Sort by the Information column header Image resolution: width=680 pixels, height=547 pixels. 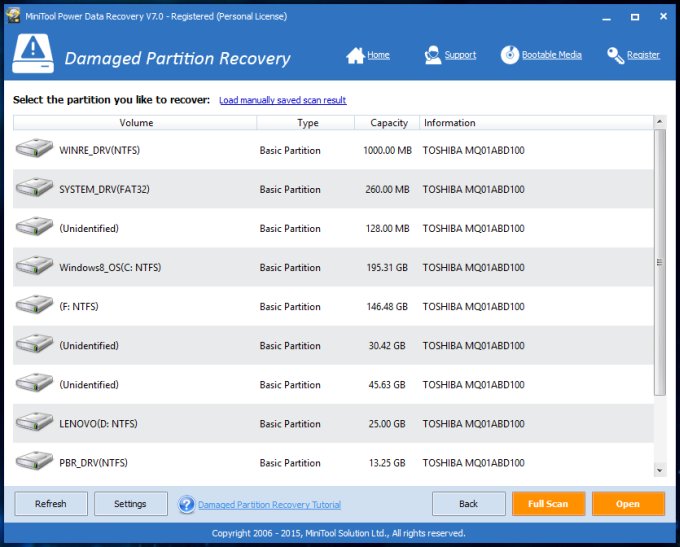coord(536,123)
